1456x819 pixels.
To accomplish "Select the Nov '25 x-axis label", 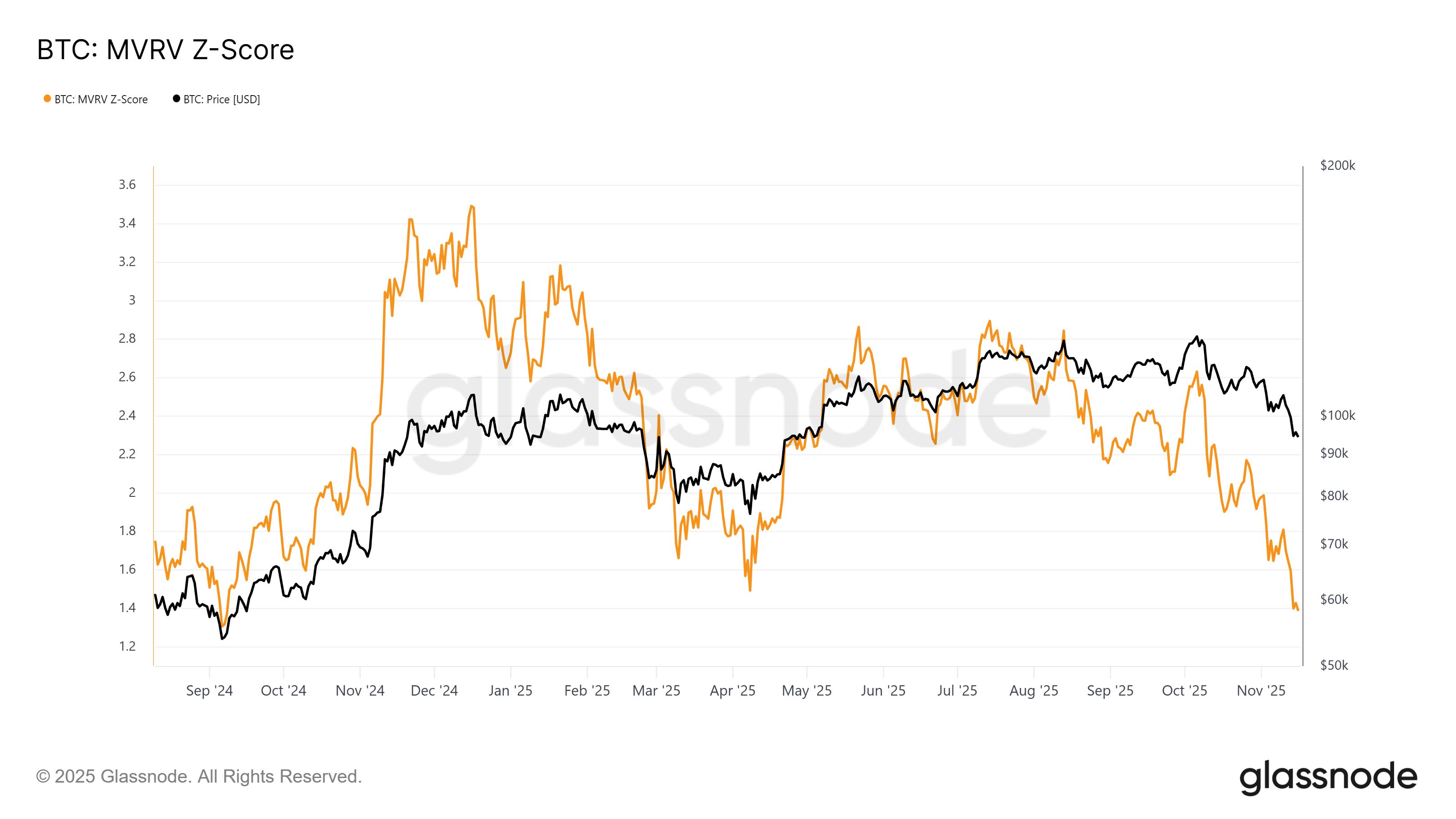I will (1261, 691).
